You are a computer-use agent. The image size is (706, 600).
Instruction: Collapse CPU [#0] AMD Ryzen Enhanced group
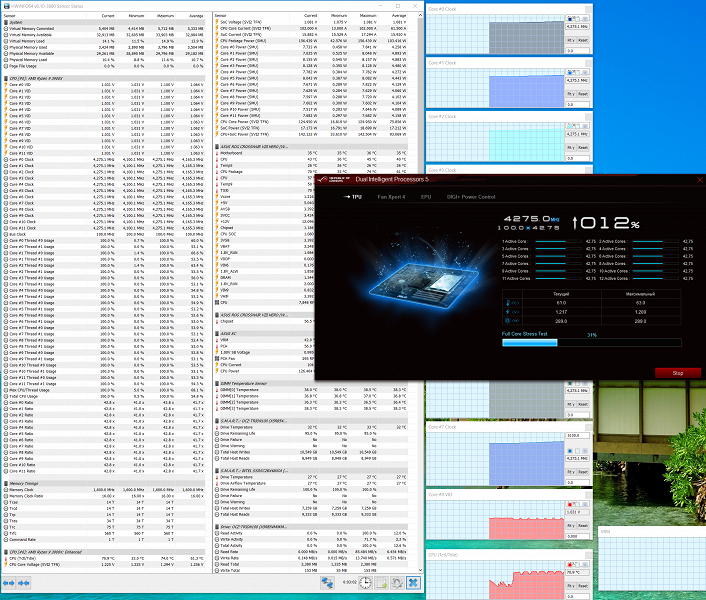coord(6,552)
